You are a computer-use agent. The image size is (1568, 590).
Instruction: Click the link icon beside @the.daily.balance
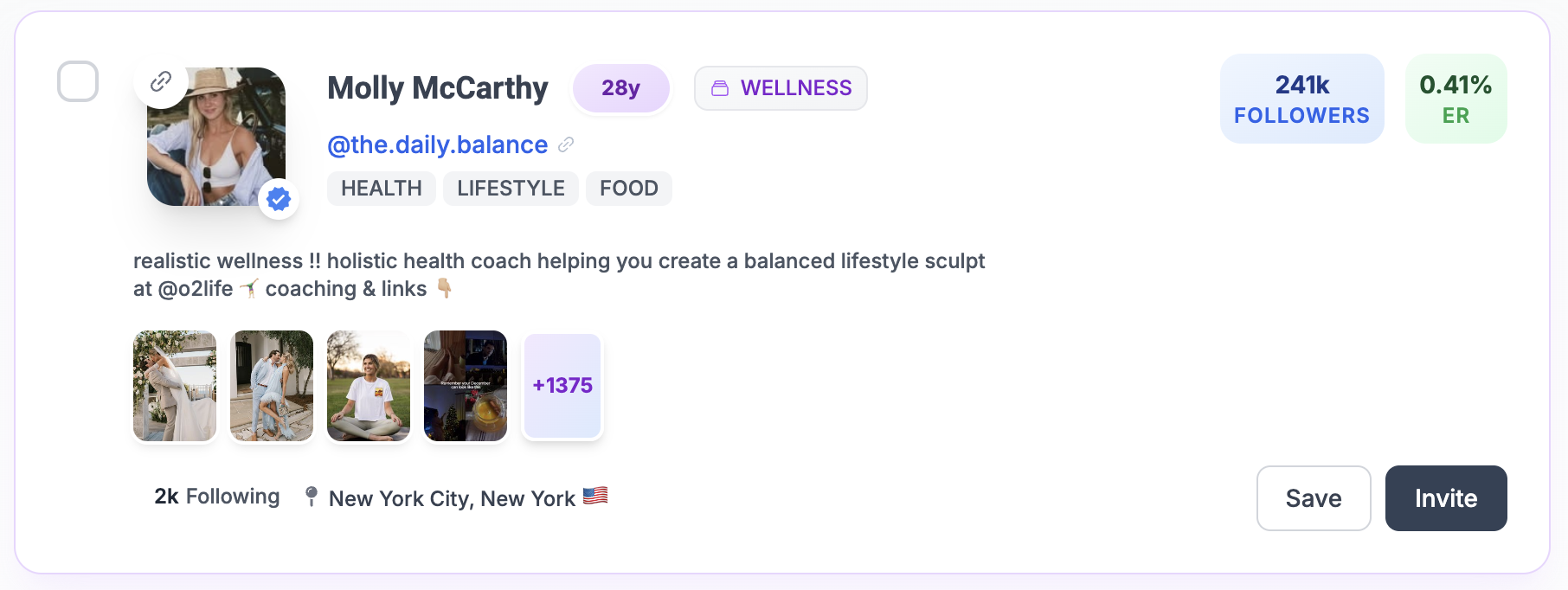[x=567, y=144]
